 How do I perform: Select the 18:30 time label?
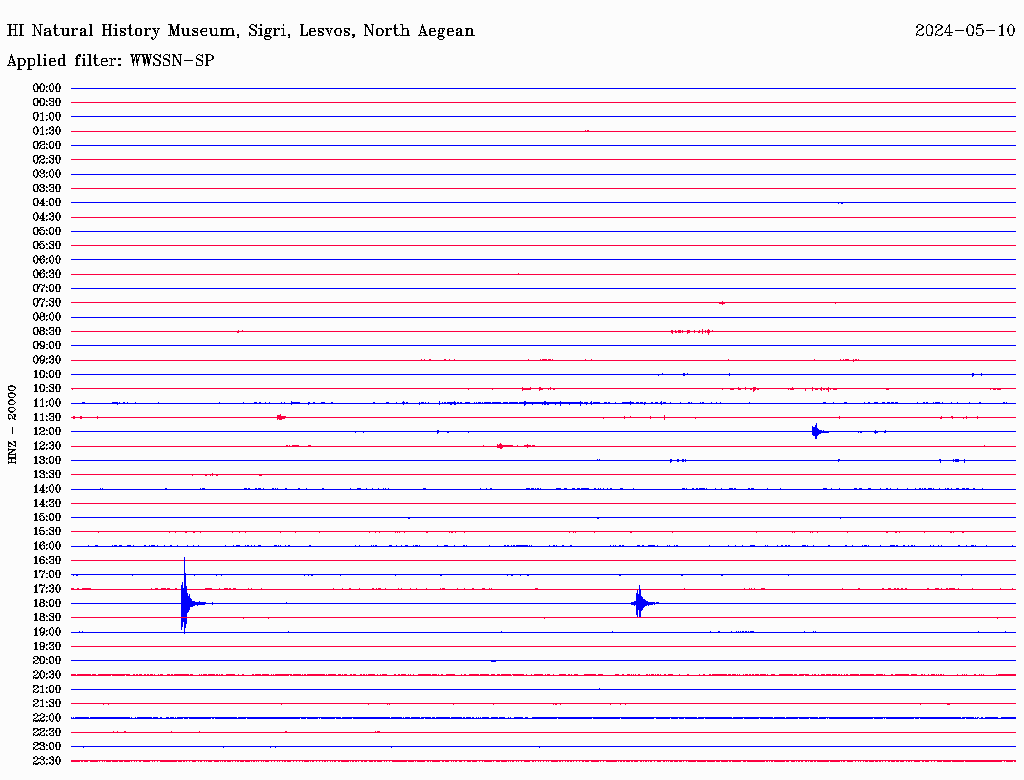pos(47,618)
